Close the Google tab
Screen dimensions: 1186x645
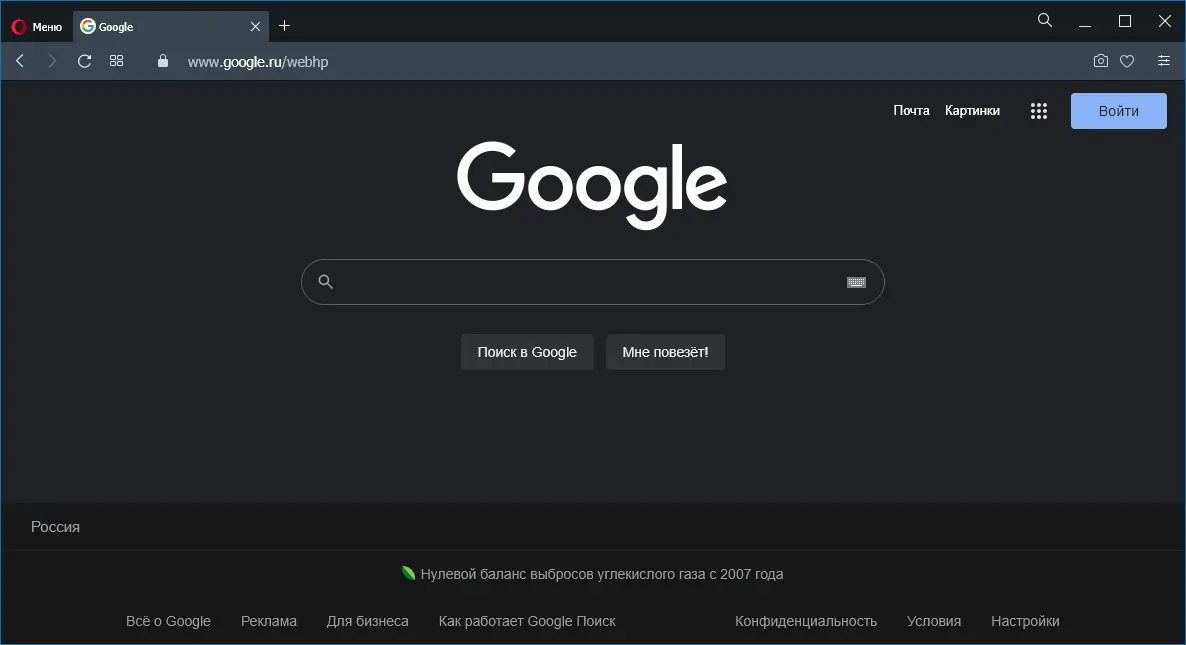256,26
